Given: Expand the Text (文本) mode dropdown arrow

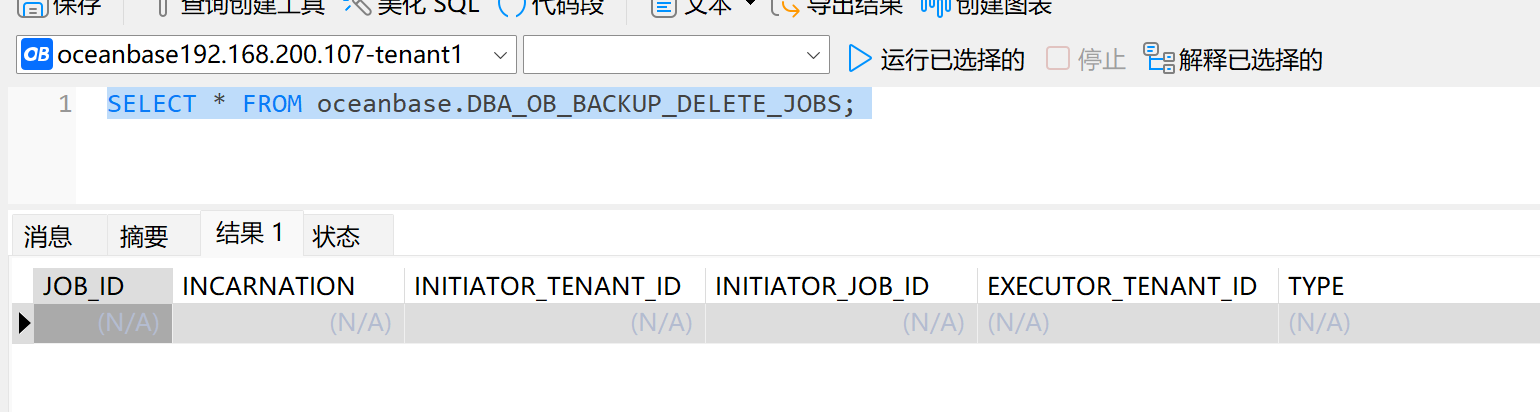Looking at the screenshot, I should coord(751,4).
